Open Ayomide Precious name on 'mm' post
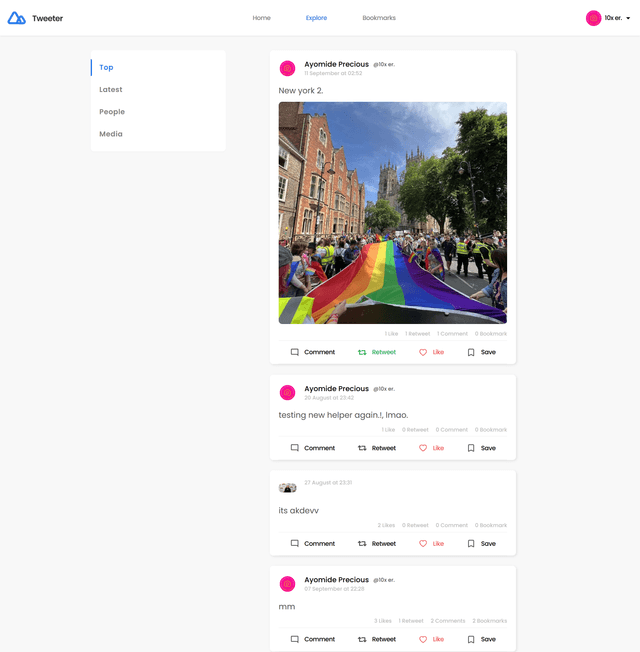Screen dimensions: 640x652 336,580
